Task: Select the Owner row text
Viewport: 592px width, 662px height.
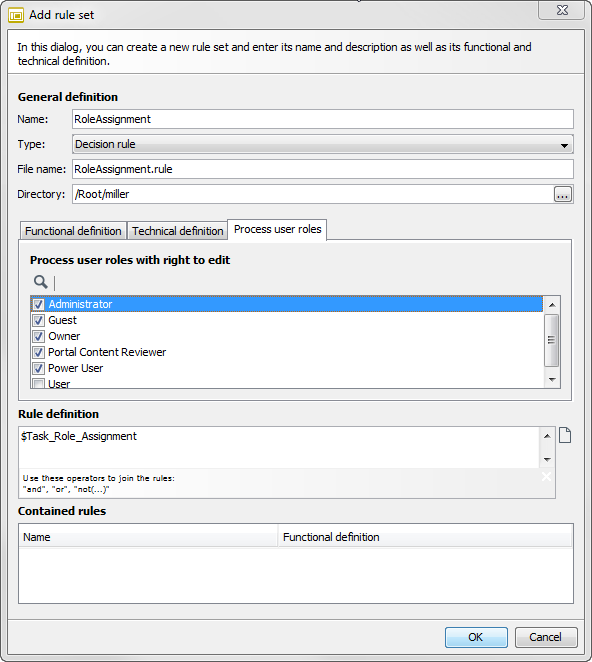Action: tap(64, 336)
